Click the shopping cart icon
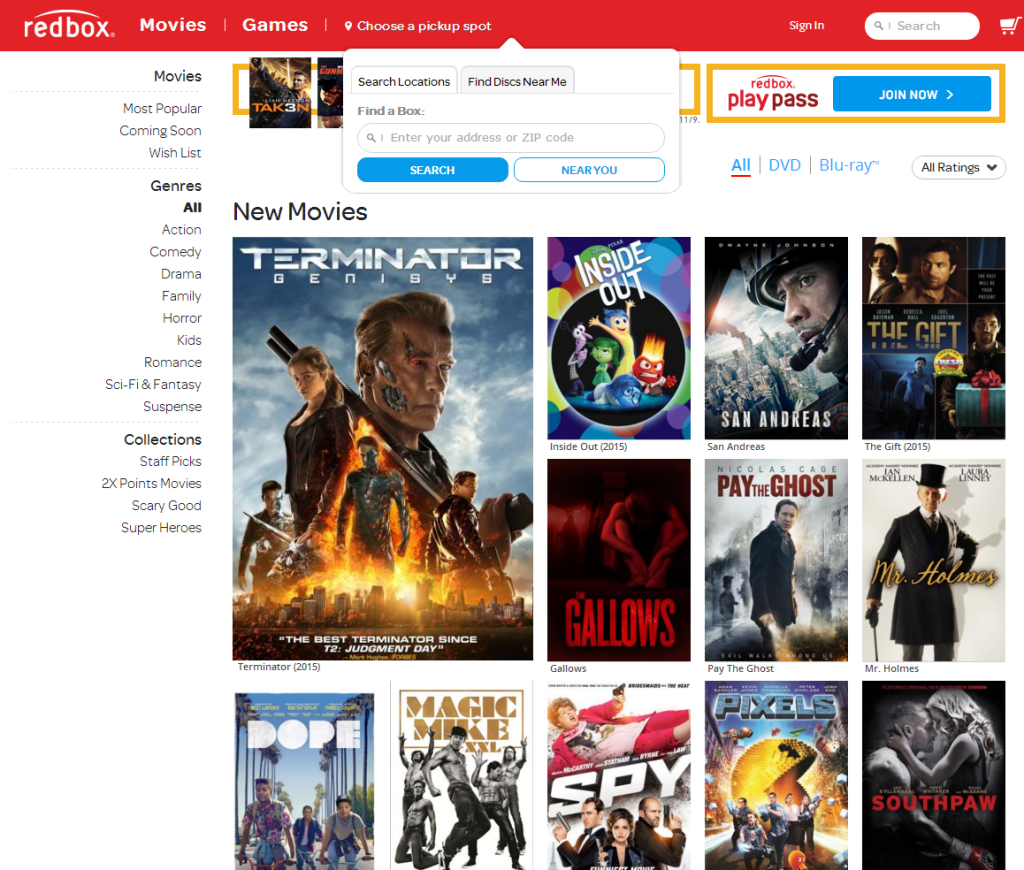This screenshot has height=870, width=1024. pos(1010,25)
